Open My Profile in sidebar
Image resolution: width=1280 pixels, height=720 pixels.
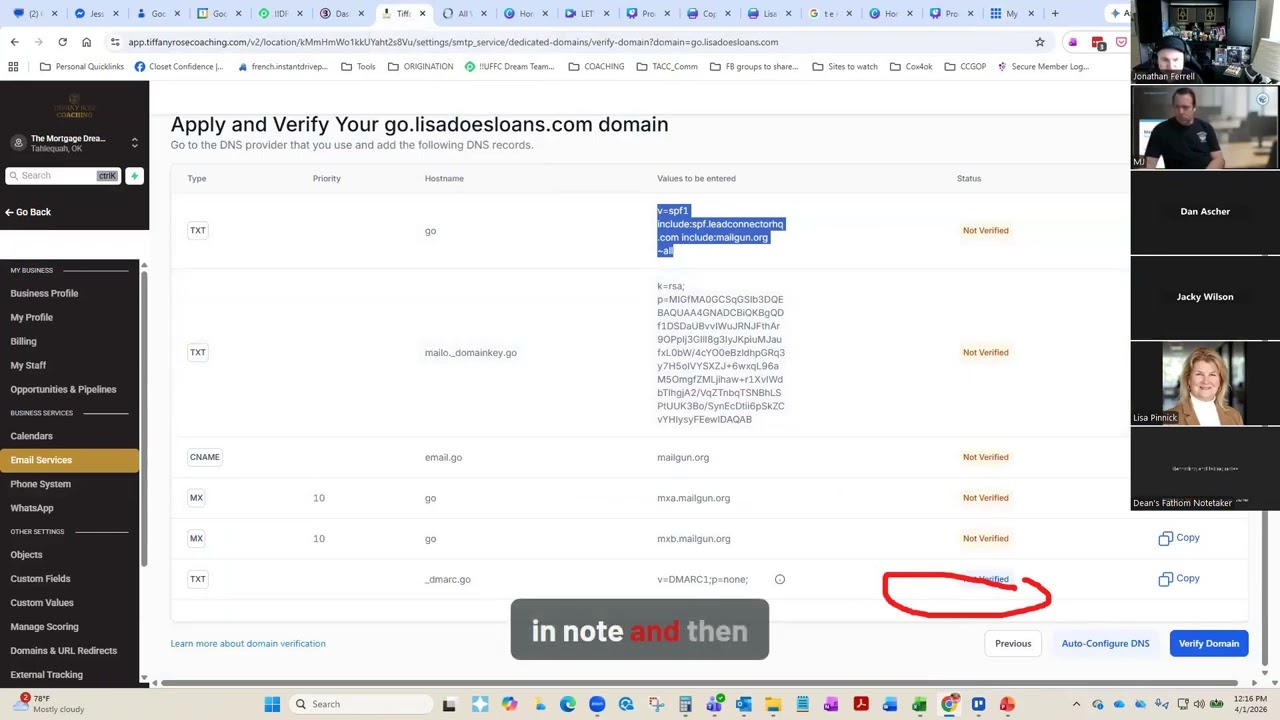[x=32, y=317]
